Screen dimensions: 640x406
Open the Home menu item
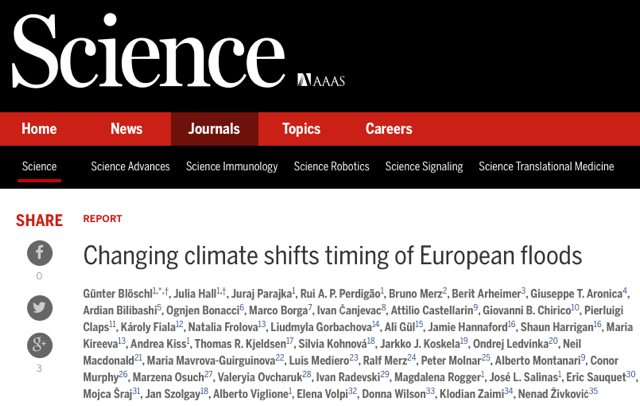39,129
